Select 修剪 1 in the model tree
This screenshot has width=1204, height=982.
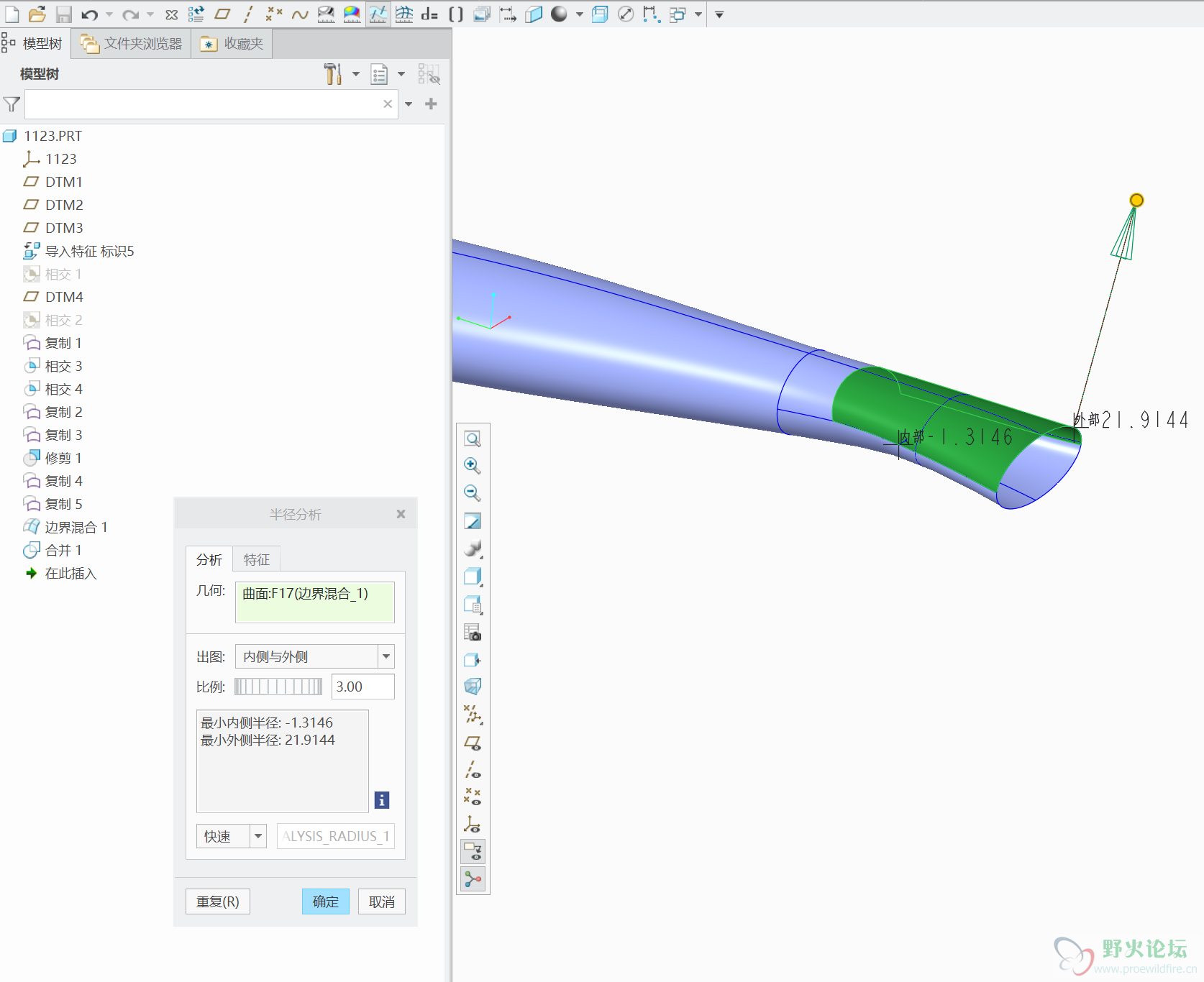pyautogui.click(x=63, y=458)
